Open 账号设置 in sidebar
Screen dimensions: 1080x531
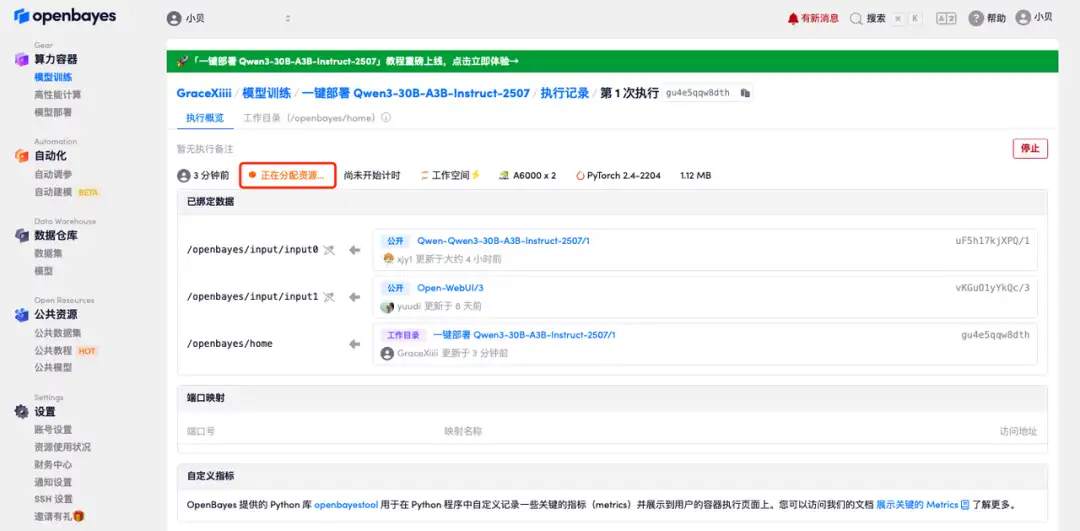click(53, 430)
